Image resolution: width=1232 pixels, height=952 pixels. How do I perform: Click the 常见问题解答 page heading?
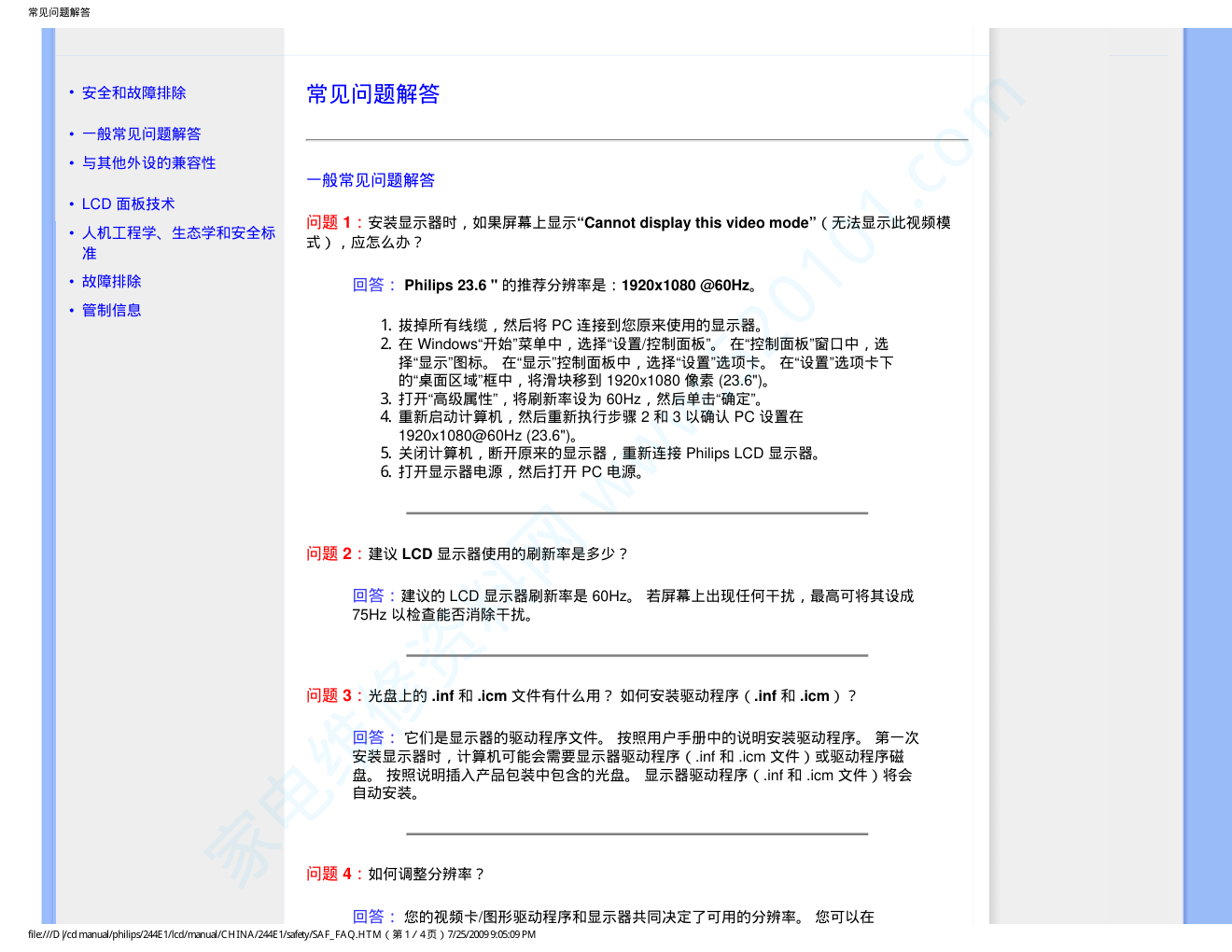[x=373, y=94]
